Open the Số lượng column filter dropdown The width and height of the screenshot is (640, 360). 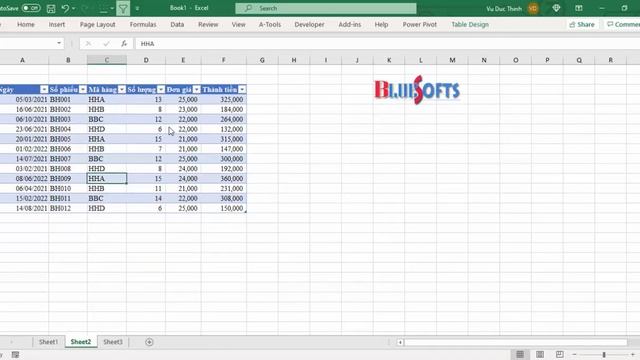[161, 89]
